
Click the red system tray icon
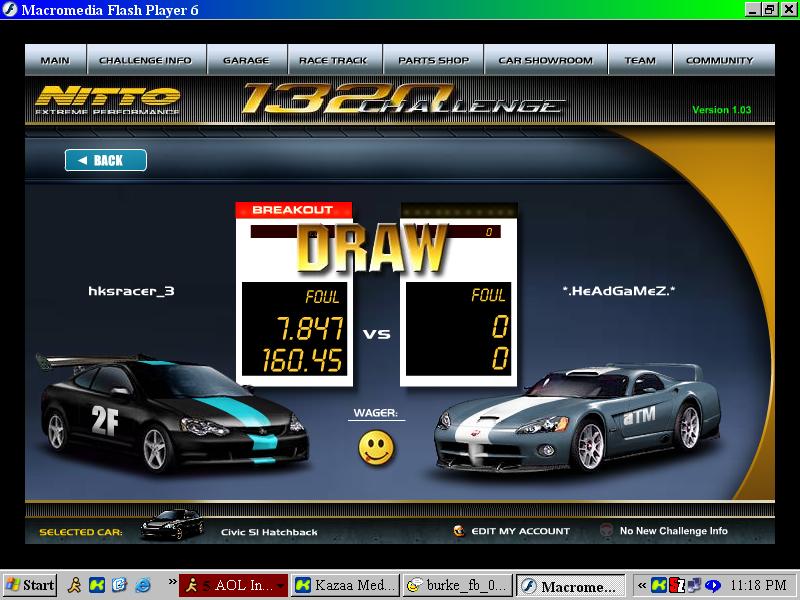677,585
